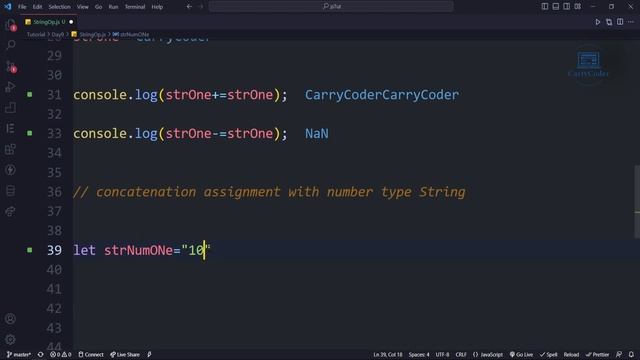
Task: Change line ending via CRLF item
Action: (461, 354)
